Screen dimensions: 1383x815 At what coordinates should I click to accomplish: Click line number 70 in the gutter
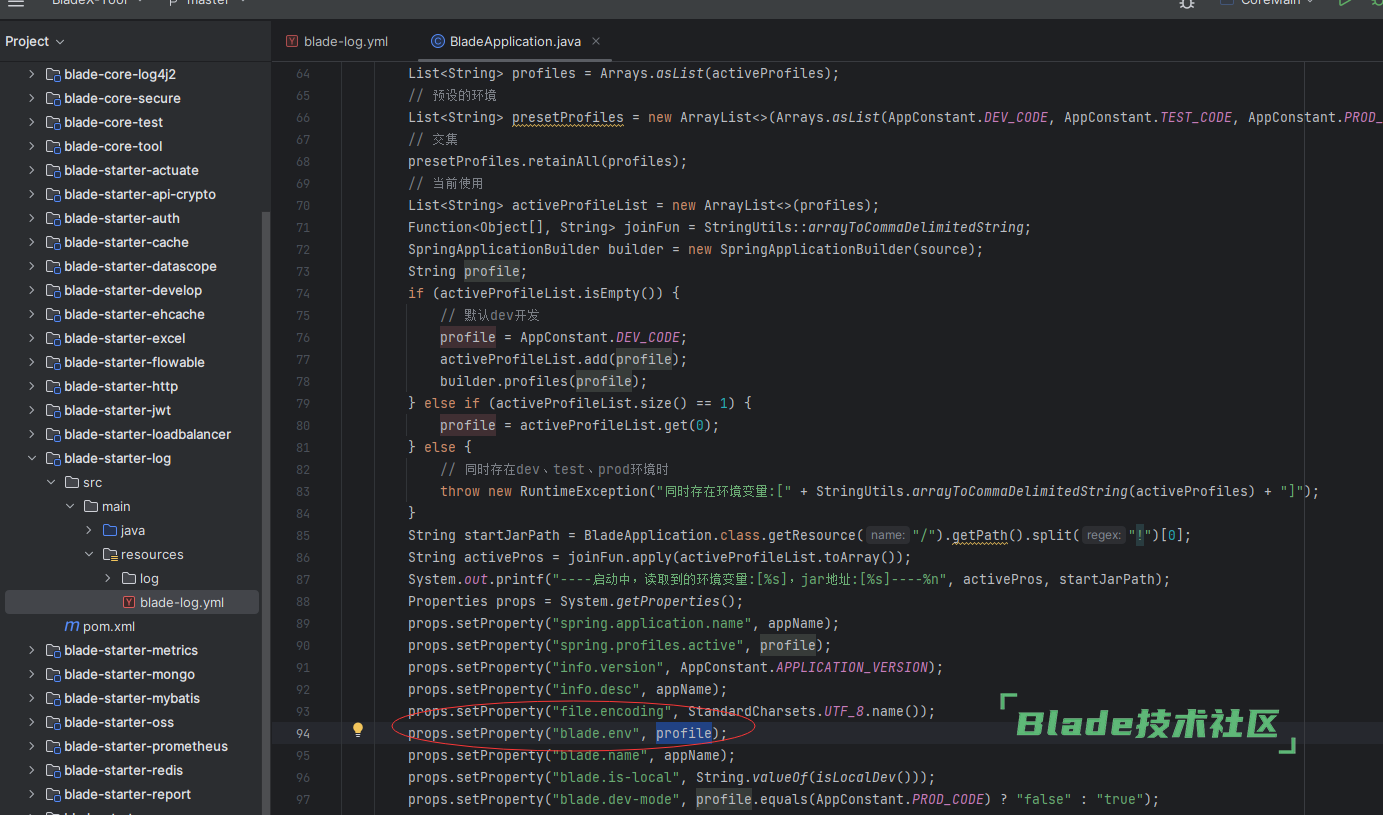(303, 205)
